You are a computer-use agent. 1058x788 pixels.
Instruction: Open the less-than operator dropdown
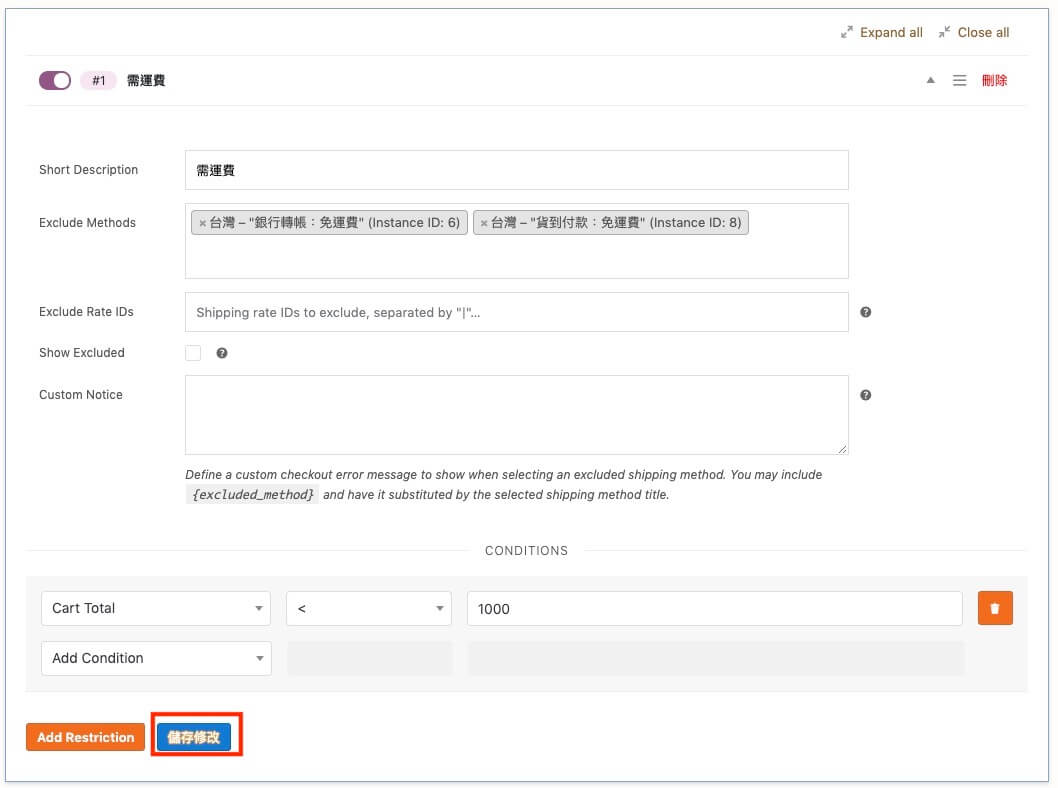369,608
